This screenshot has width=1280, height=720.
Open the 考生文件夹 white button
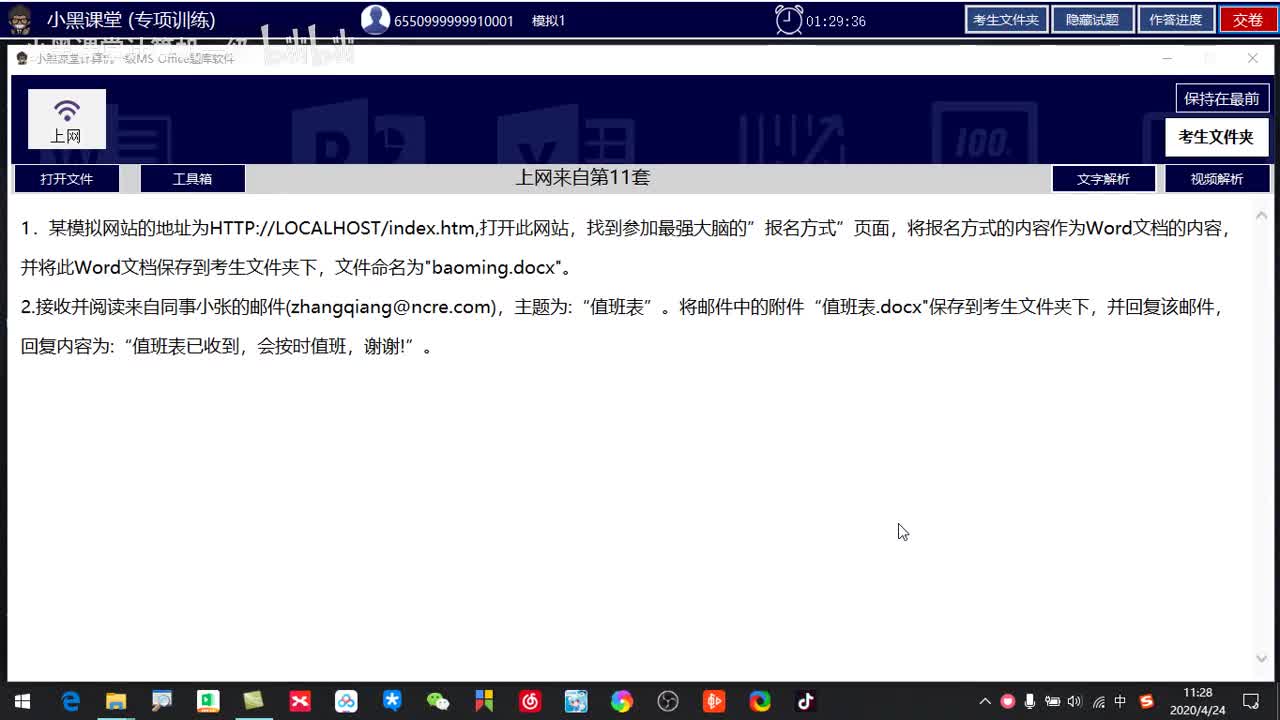point(1216,137)
